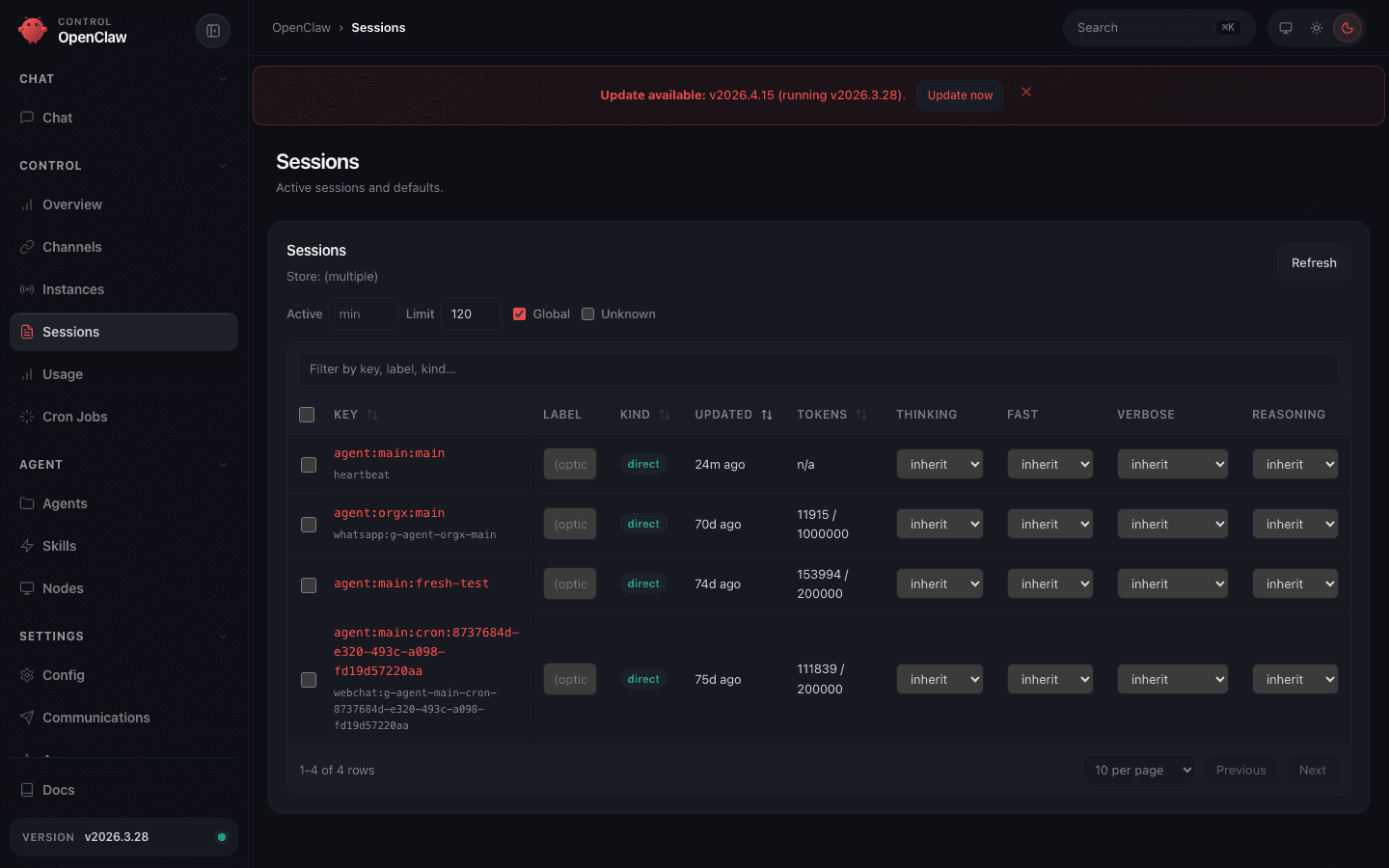
Task: Collapse the CHAT section chevron
Action: 223,78
